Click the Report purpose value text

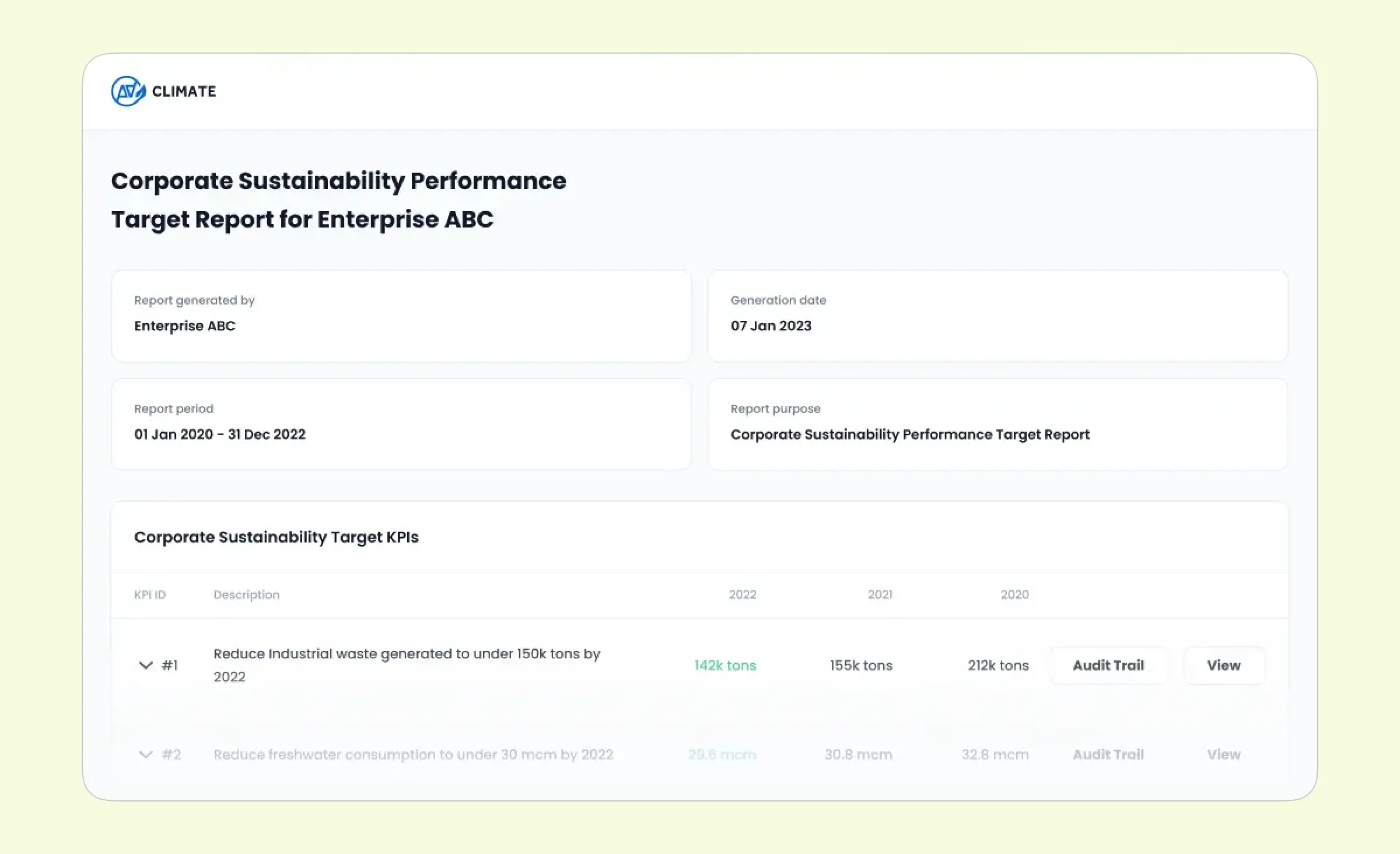pos(910,434)
